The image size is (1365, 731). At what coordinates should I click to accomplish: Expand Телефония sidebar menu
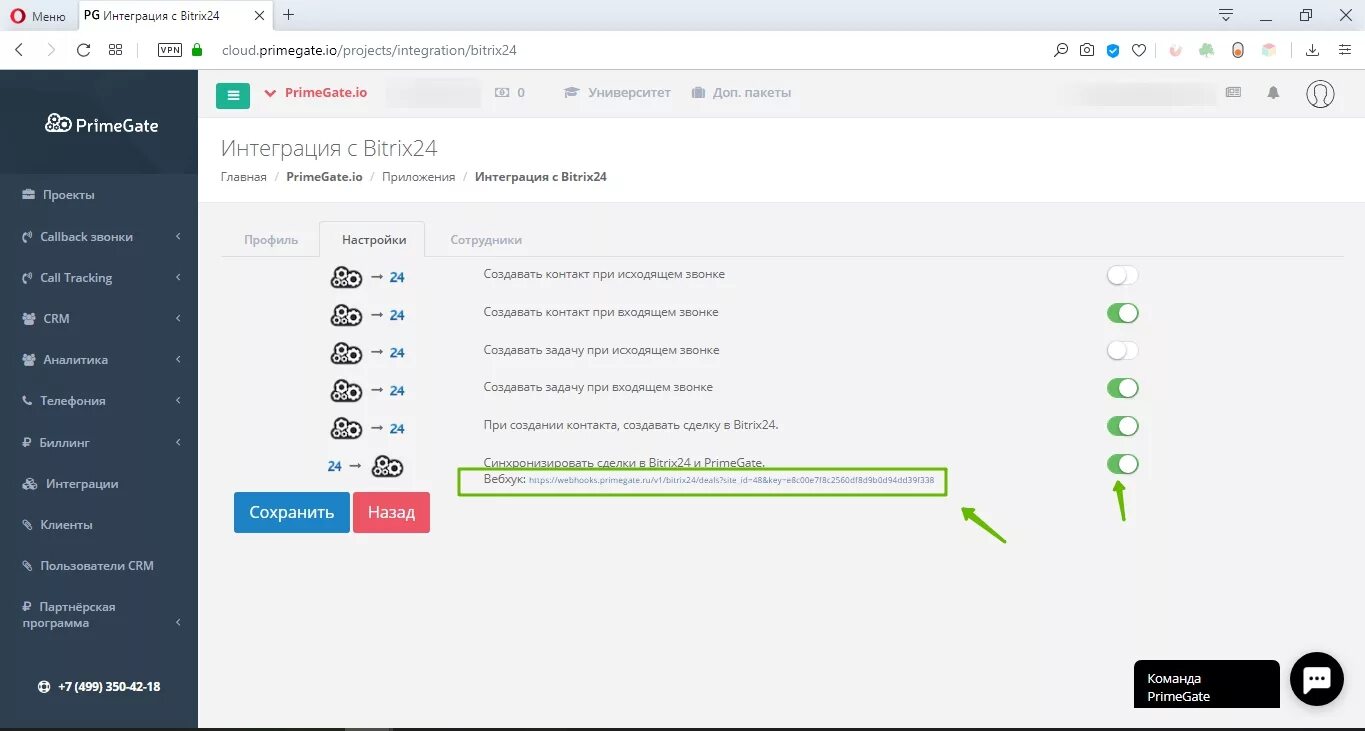[x=99, y=401]
